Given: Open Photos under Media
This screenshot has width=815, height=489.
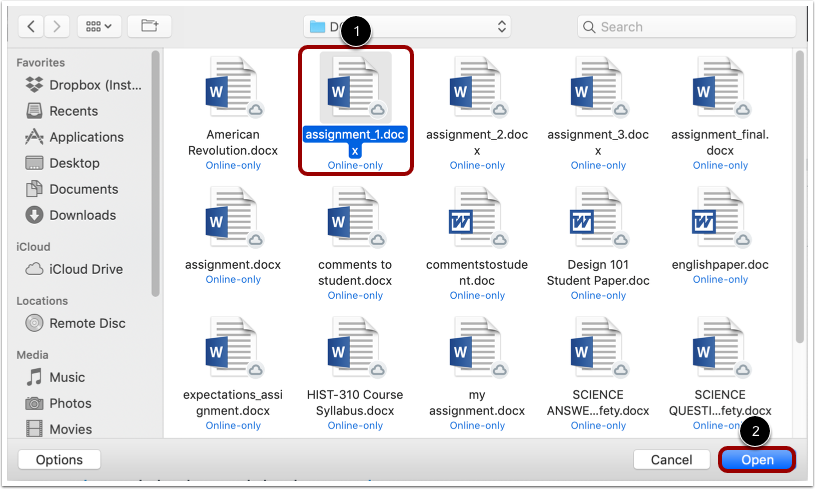Looking at the screenshot, I should (x=59, y=403).
